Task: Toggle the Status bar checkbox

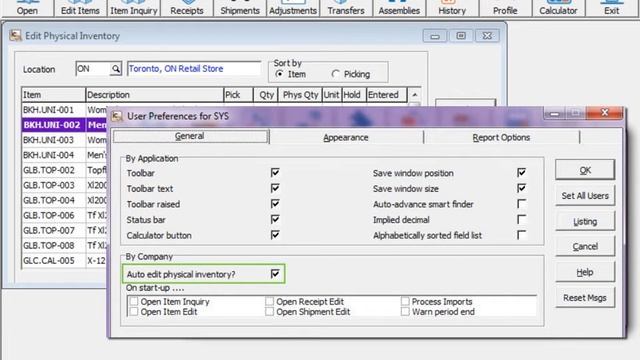Action: (275, 219)
